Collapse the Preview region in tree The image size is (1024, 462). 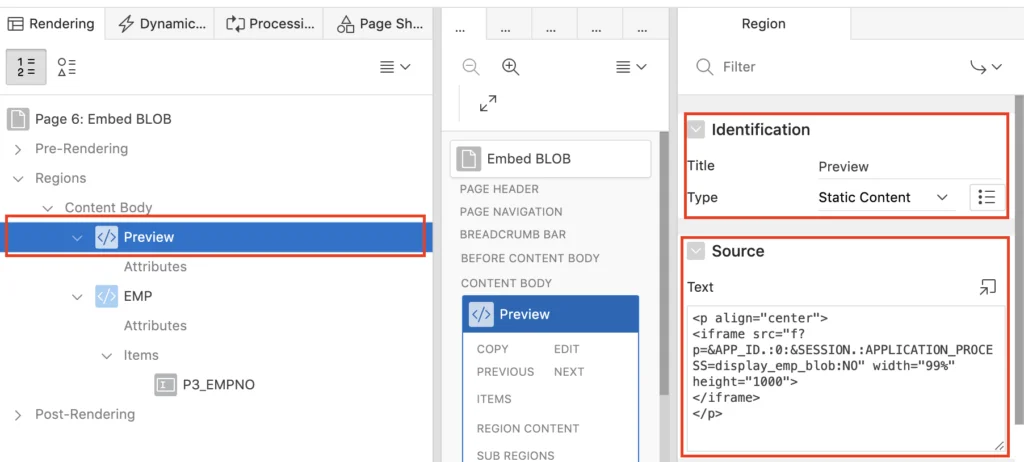pyautogui.click(x=77, y=237)
